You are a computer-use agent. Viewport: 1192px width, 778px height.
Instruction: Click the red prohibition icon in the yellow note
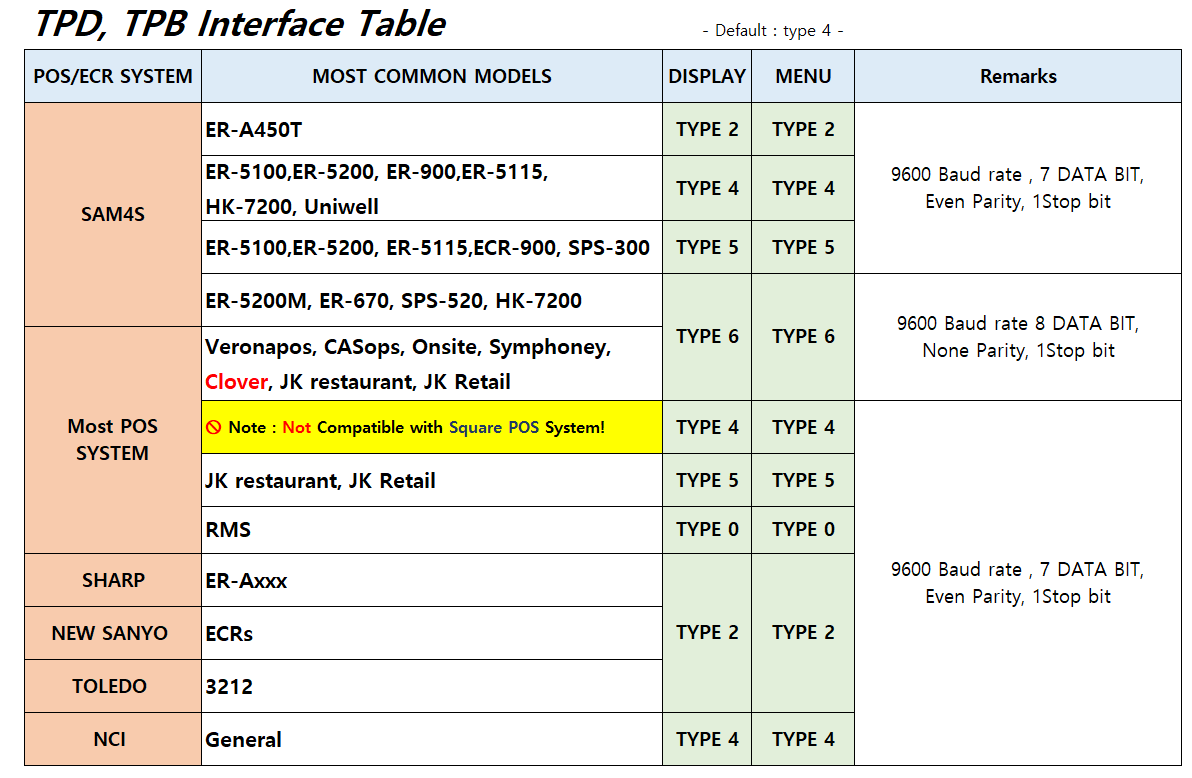tap(213, 428)
